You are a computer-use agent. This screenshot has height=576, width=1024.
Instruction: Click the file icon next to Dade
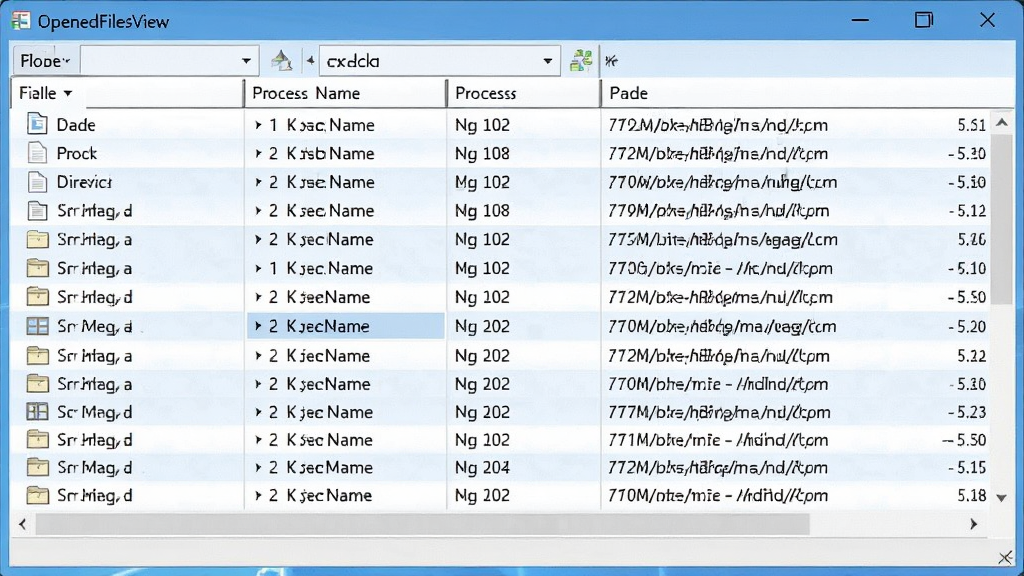pos(37,124)
